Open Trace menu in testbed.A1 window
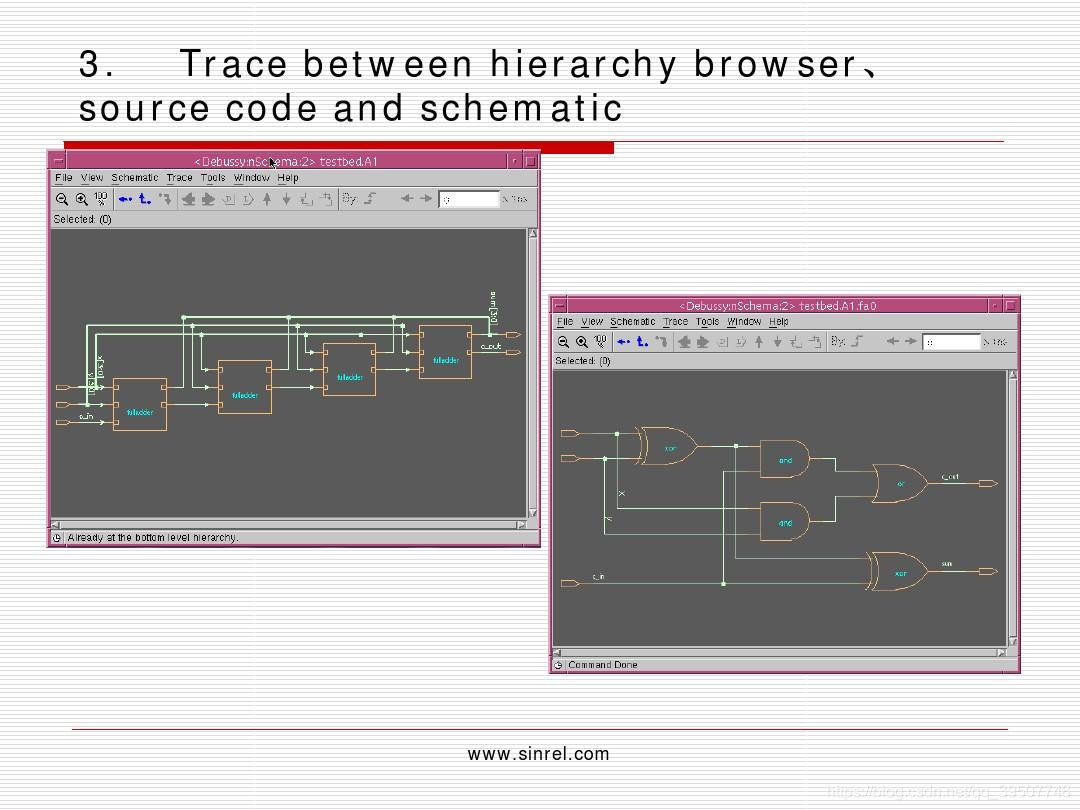 click(179, 178)
